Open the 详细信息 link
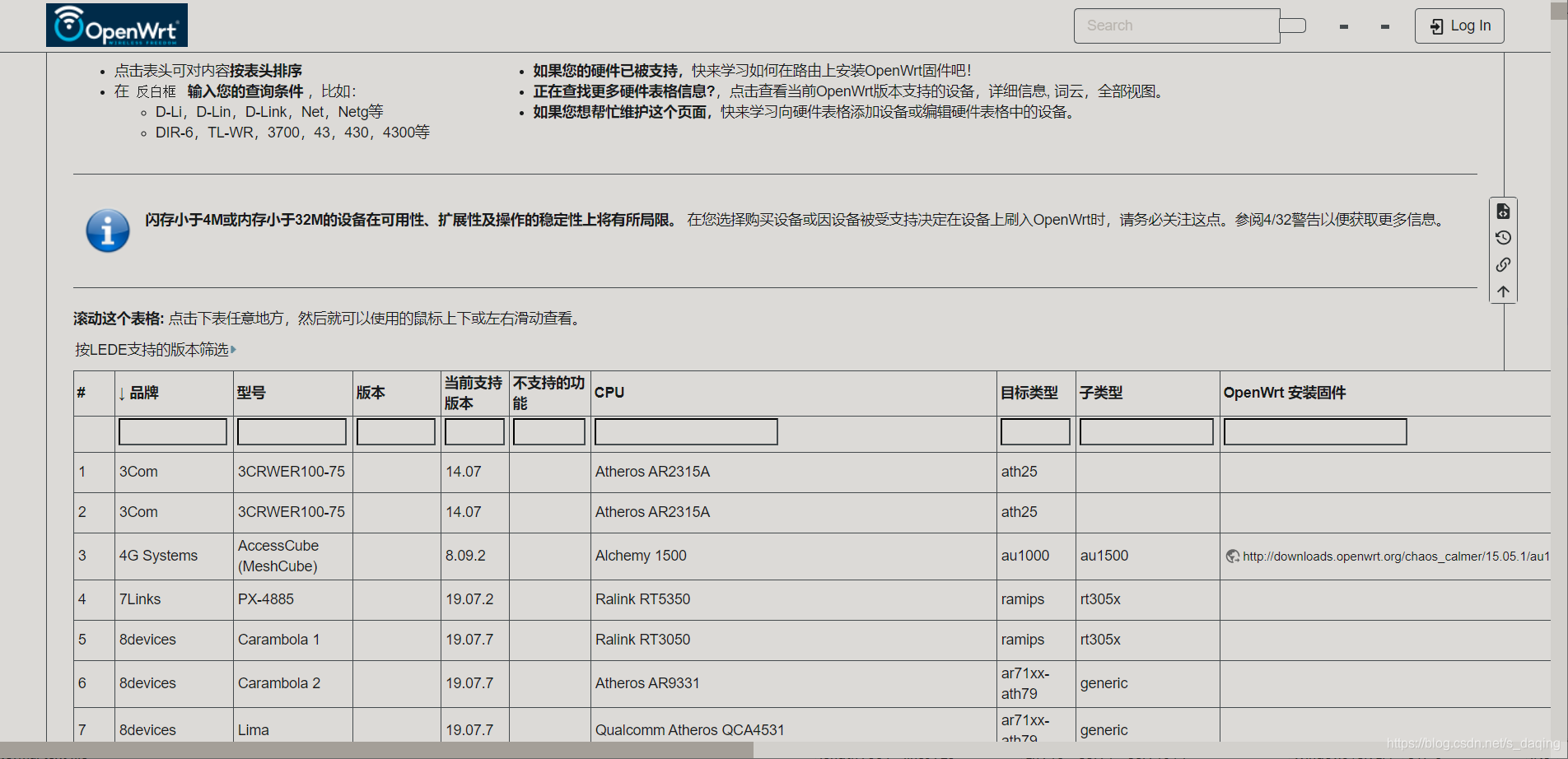 [x=1018, y=91]
